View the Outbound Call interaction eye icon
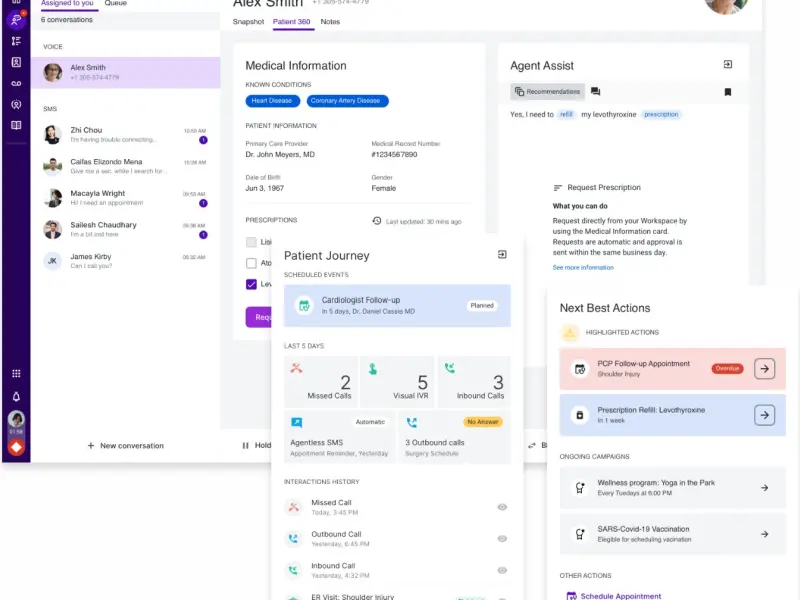This screenshot has width=800, height=600. point(502,539)
